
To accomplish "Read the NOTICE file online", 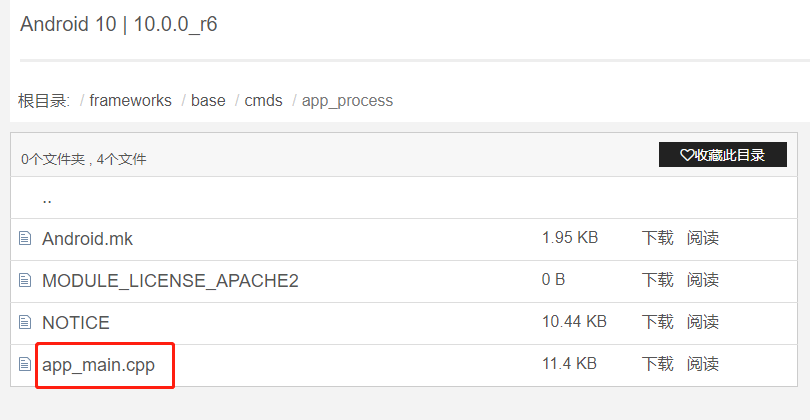I will click(703, 322).
